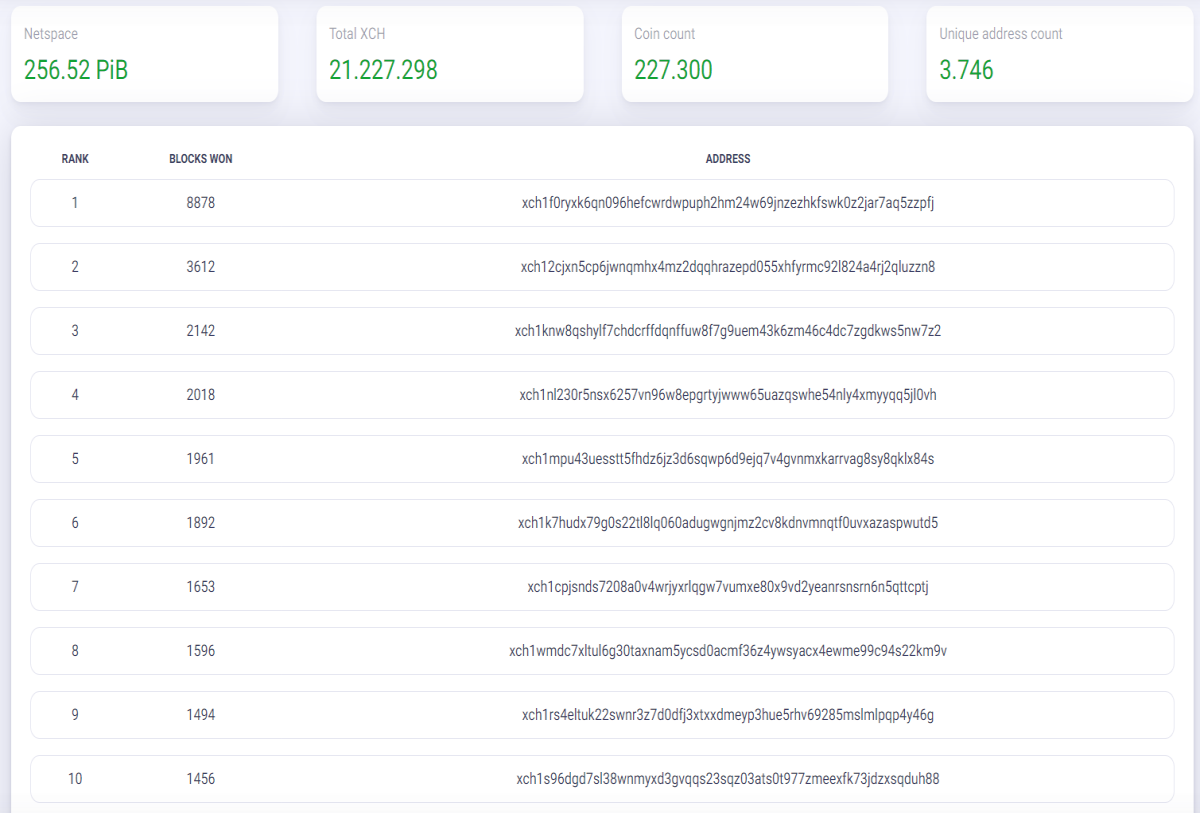Select address starting xch1k7hudx79g0s
The width and height of the screenshot is (1200, 813).
coord(728,523)
